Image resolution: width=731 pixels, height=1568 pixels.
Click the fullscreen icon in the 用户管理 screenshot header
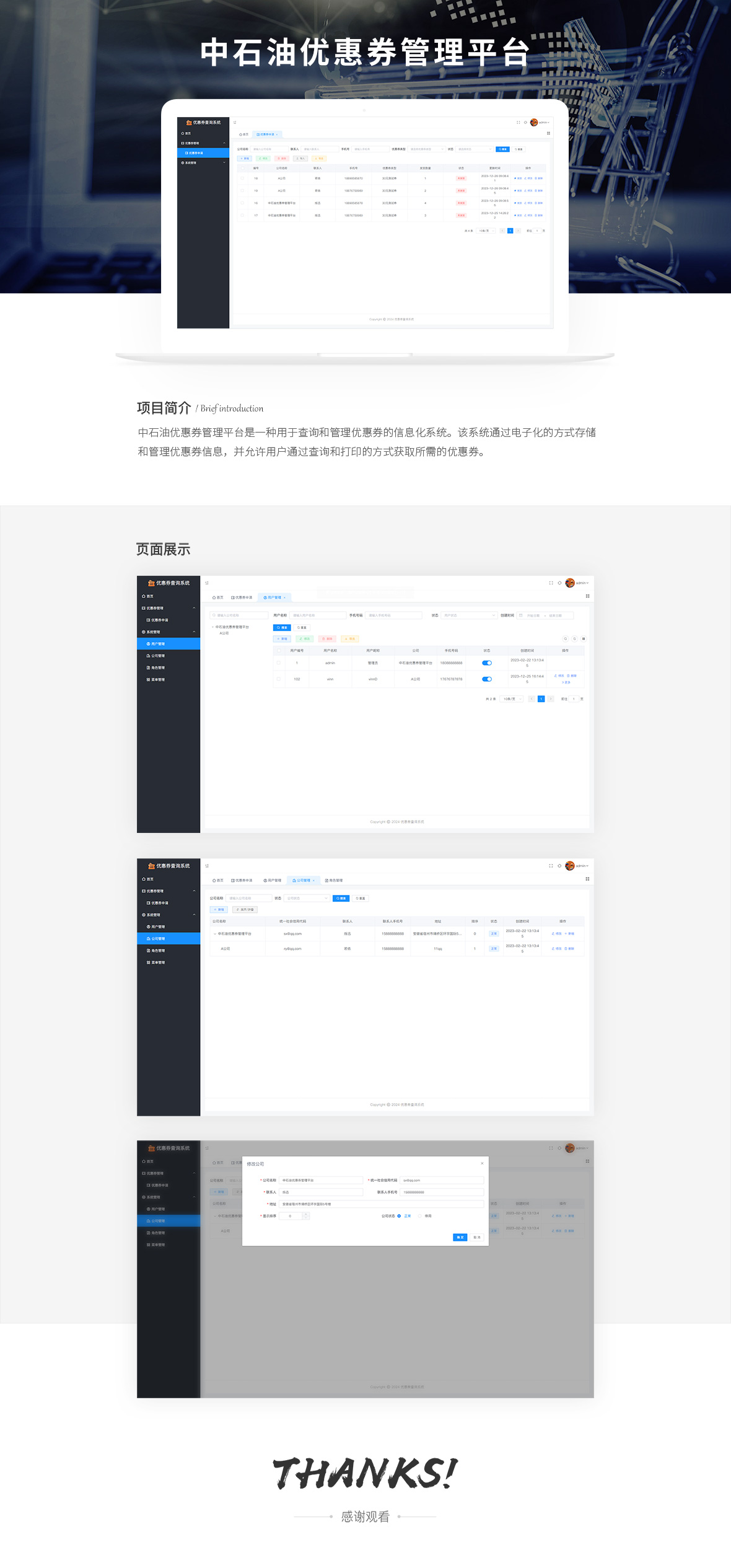[551, 583]
